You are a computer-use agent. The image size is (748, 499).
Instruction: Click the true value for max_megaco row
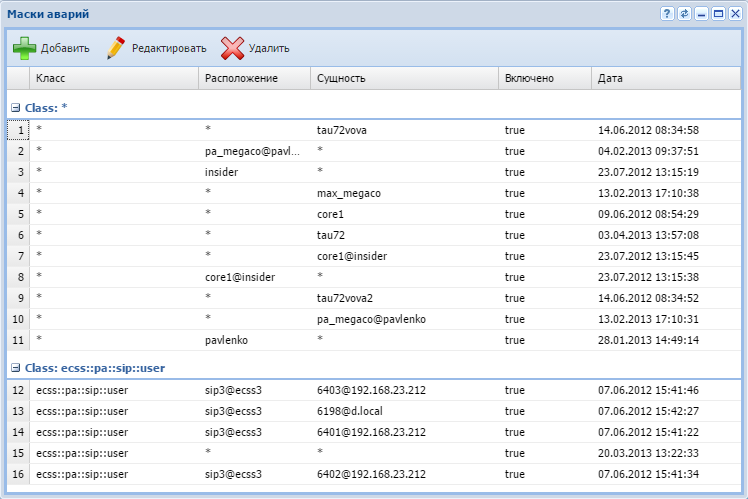pyautogui.click(x=515, y=193)
